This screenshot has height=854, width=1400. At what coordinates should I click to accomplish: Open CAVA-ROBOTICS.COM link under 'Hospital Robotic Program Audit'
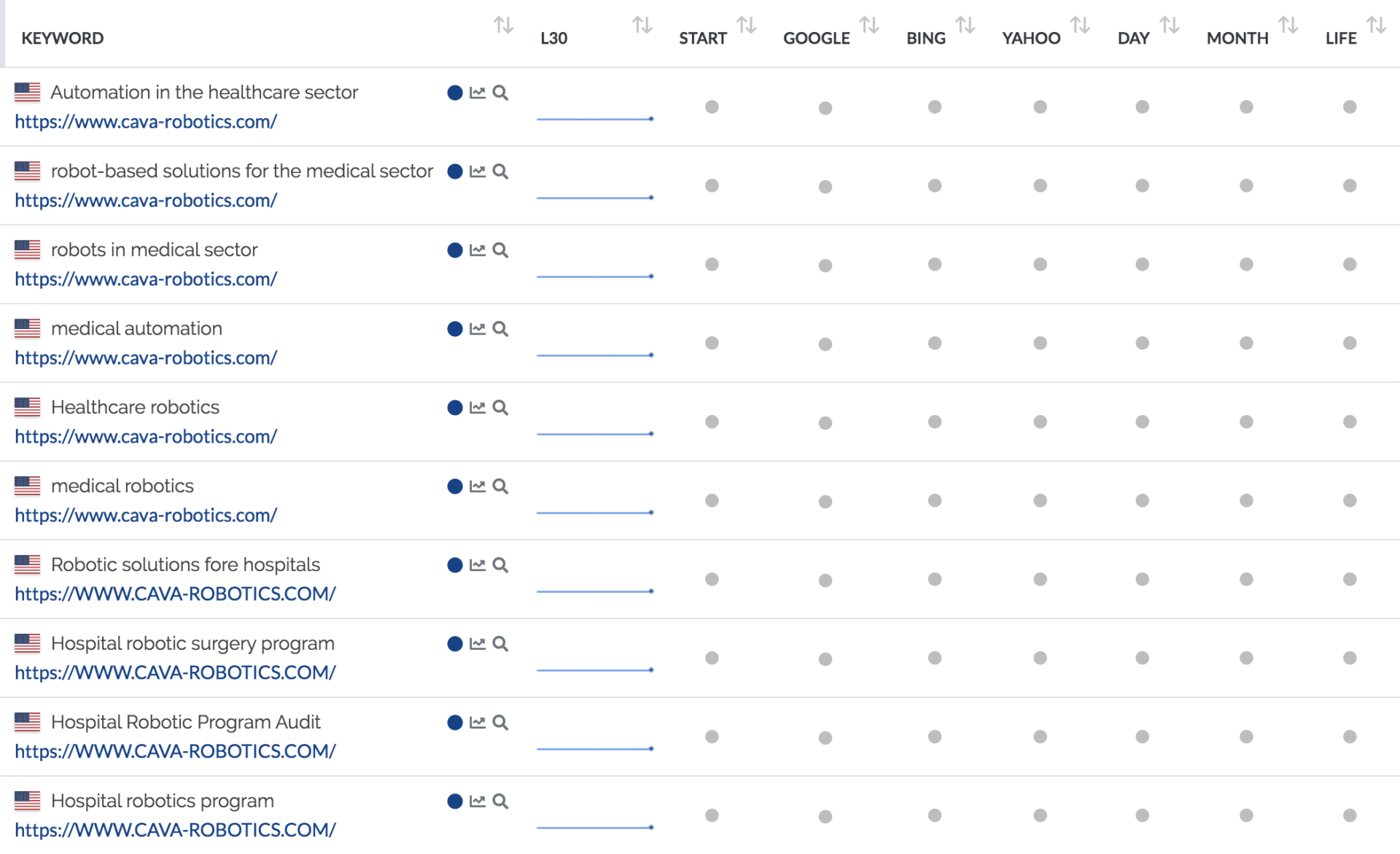(175, 751)
